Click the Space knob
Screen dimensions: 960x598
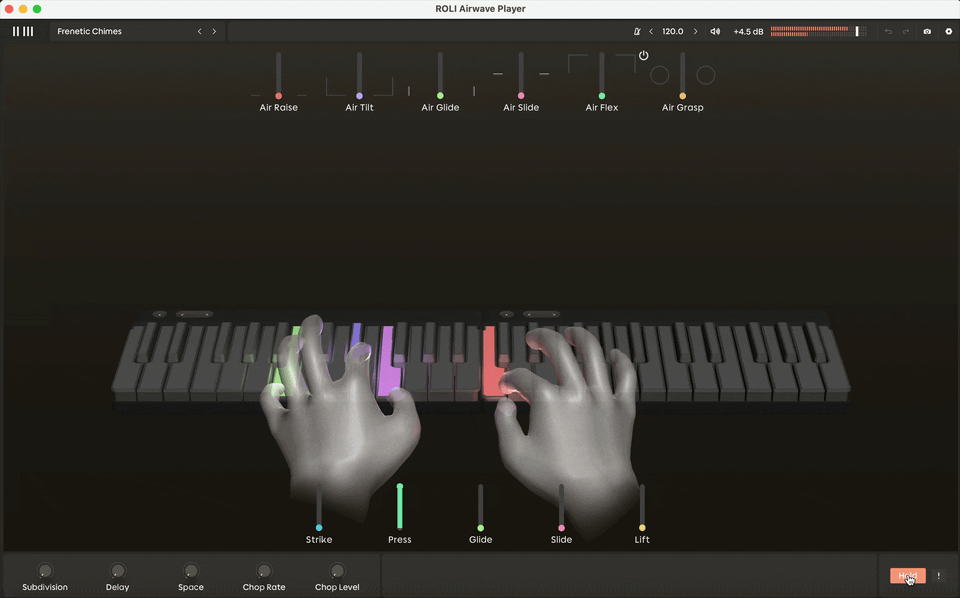(191, 570)
